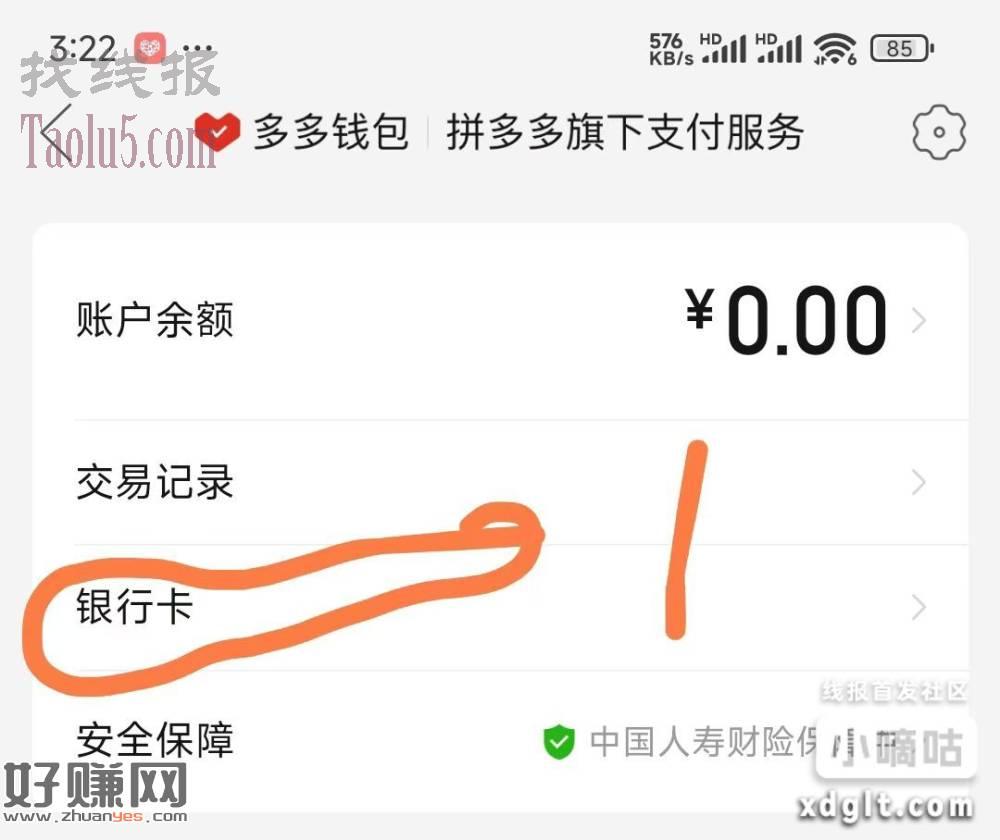Open the 银行卡 row
Viewport: 1000px width, 840px height.
pos(501,607)
